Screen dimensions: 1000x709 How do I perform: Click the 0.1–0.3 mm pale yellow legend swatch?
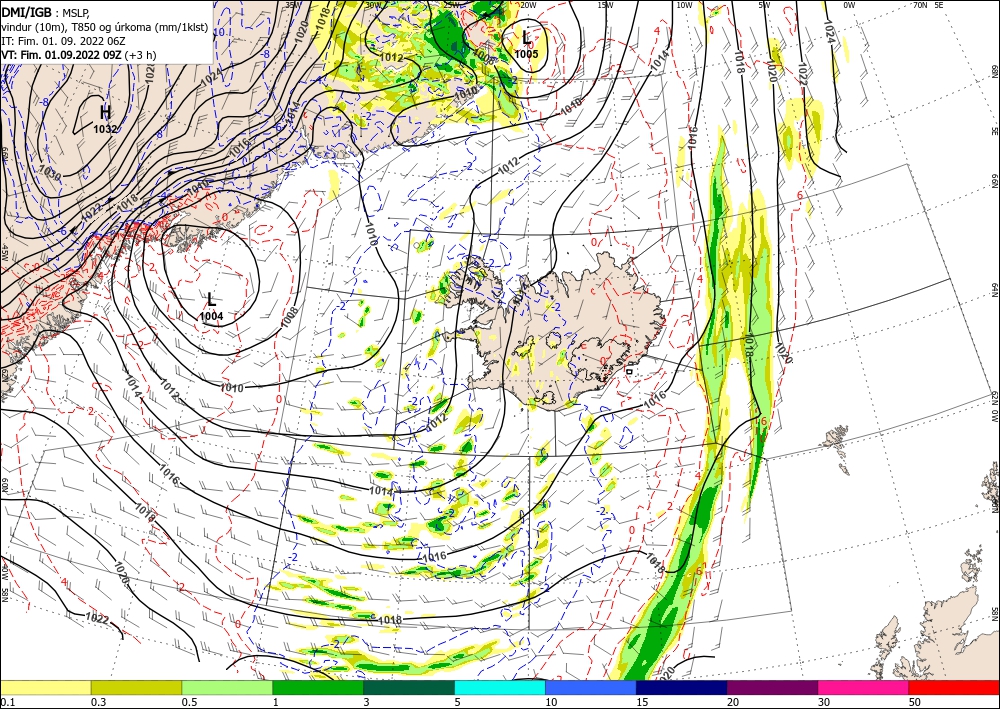coord(46,687)
